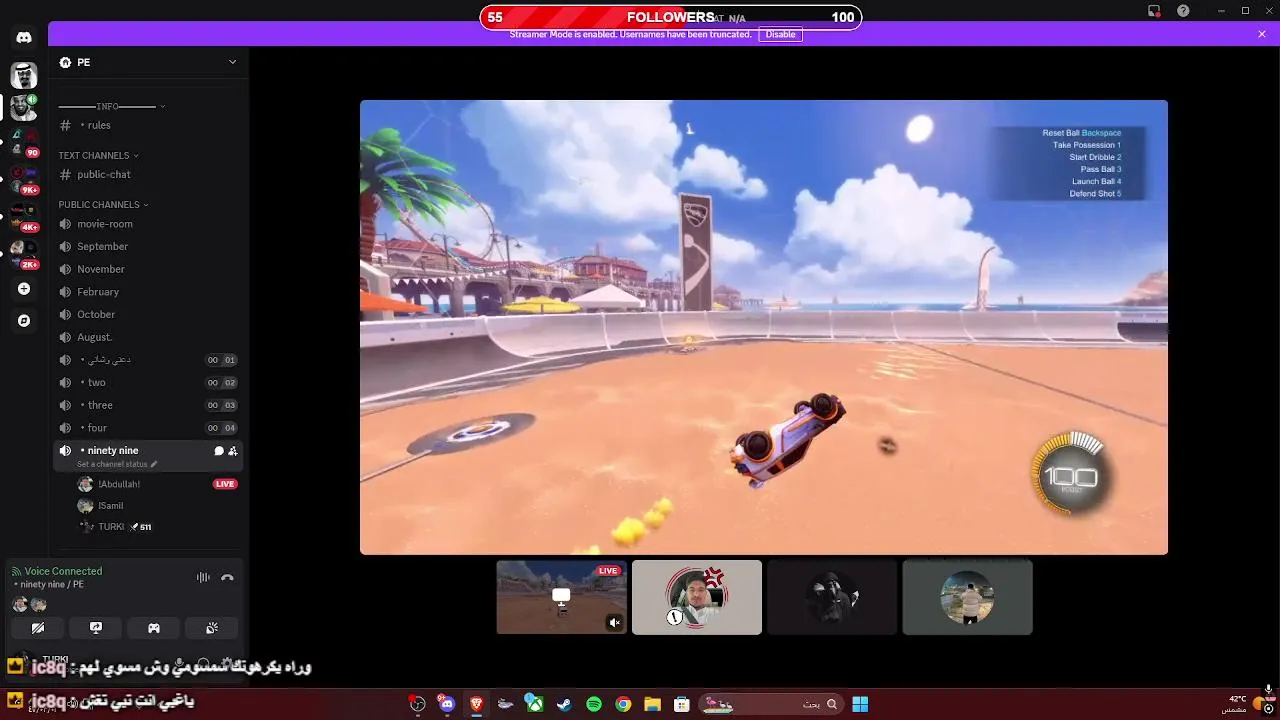Collapse the PUBLIC CHANNELS category
This screenshot has height=720, width=1280.
103,204
